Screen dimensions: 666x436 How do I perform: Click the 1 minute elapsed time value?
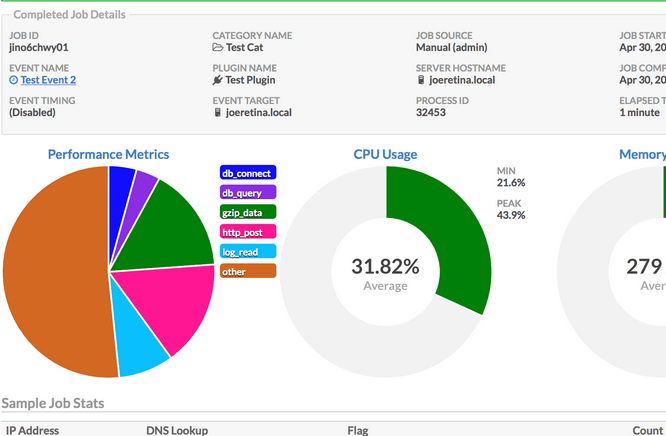pos(639,112)
